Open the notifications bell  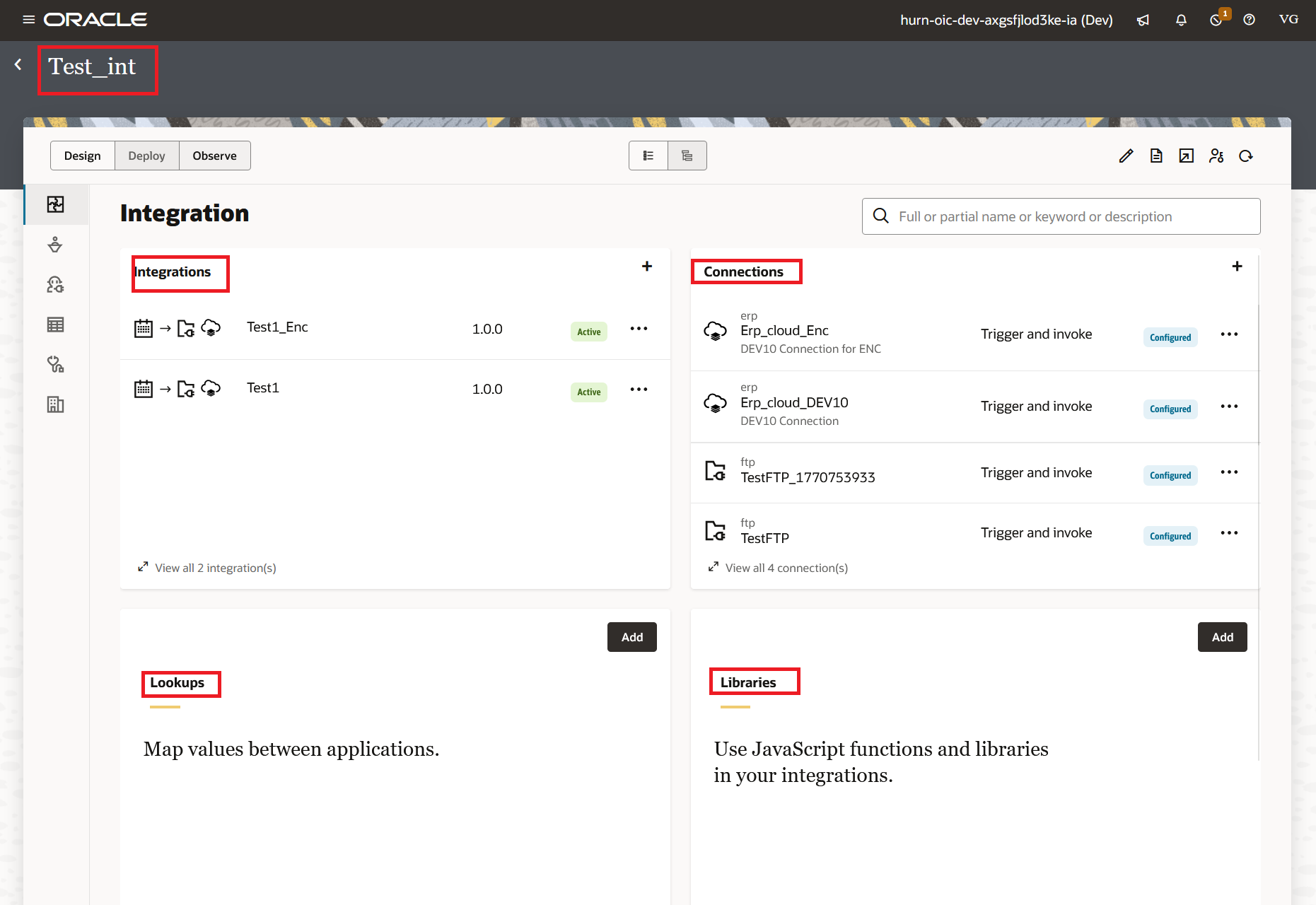pos(1181,20)
